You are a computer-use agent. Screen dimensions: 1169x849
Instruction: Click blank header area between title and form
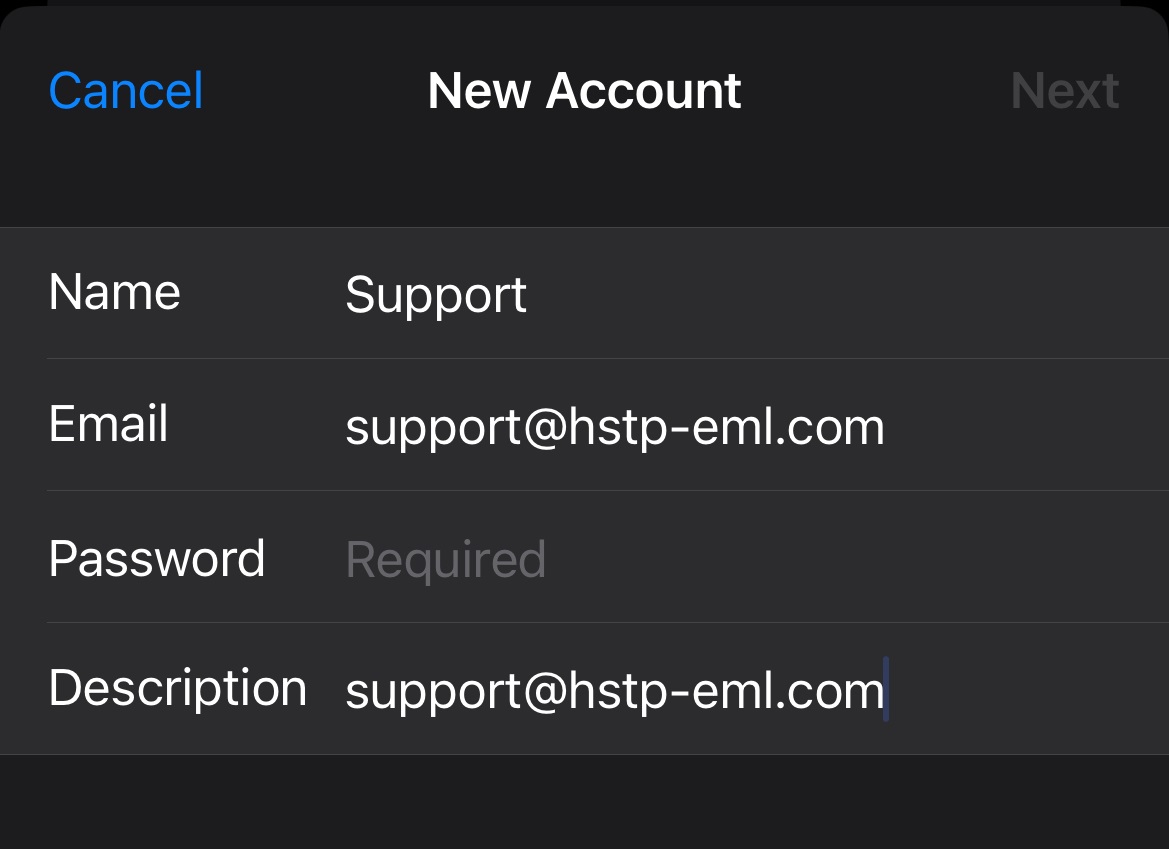point(584,180)
